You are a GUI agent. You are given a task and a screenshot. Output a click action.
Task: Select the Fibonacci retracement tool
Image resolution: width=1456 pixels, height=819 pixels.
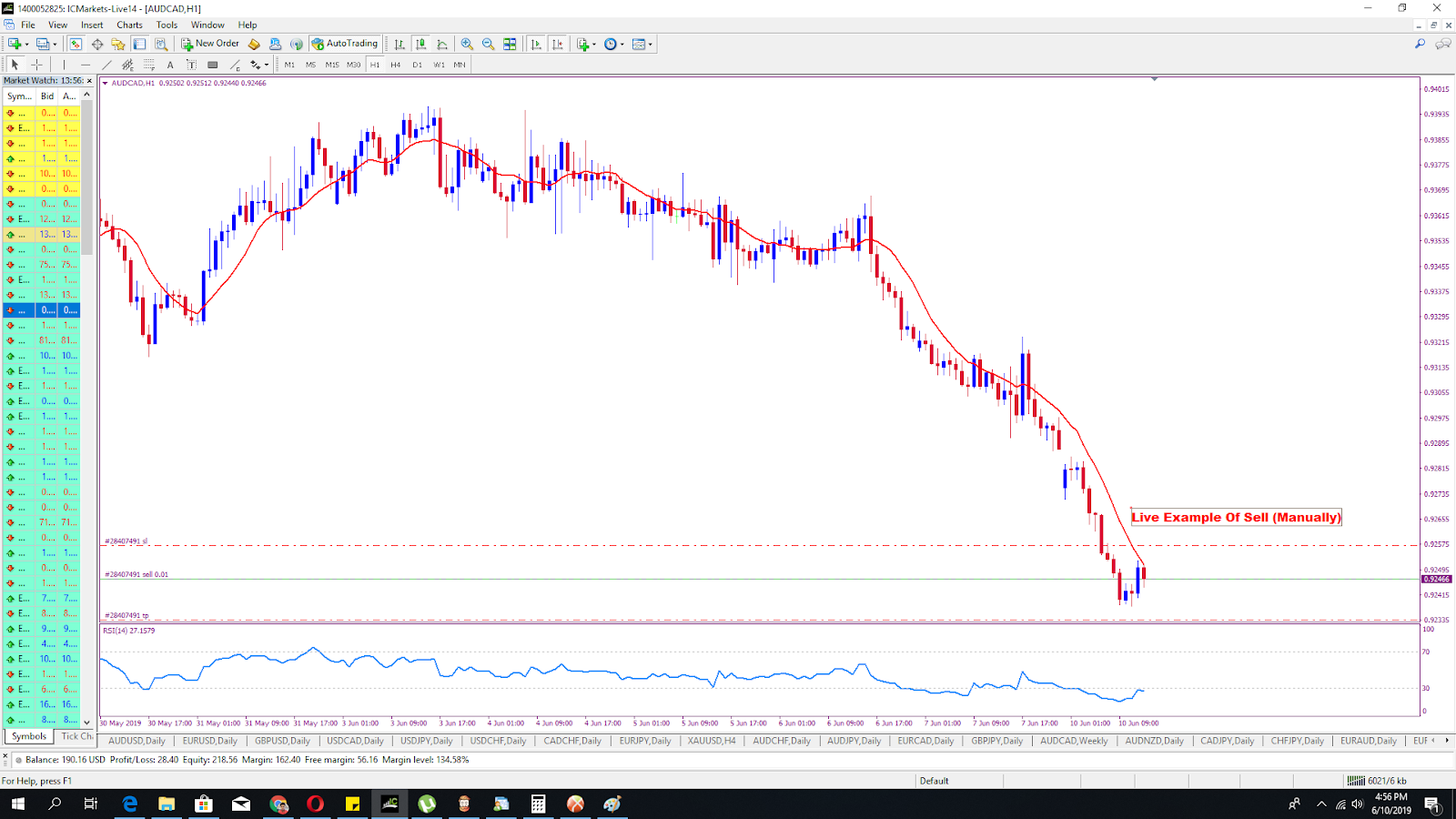(149, 65)
